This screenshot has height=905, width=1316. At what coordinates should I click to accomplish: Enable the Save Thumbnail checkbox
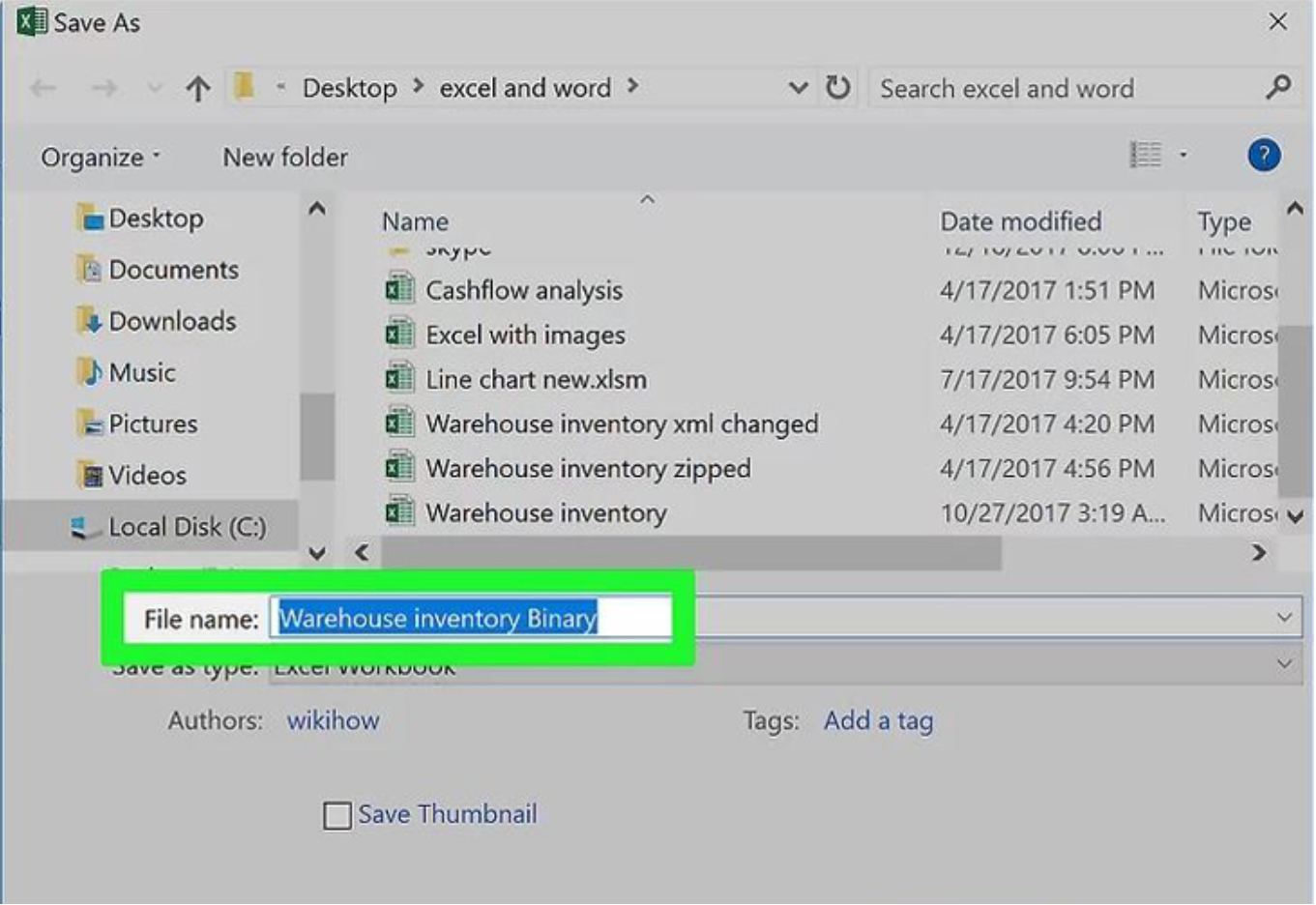[x=337, y=815]
